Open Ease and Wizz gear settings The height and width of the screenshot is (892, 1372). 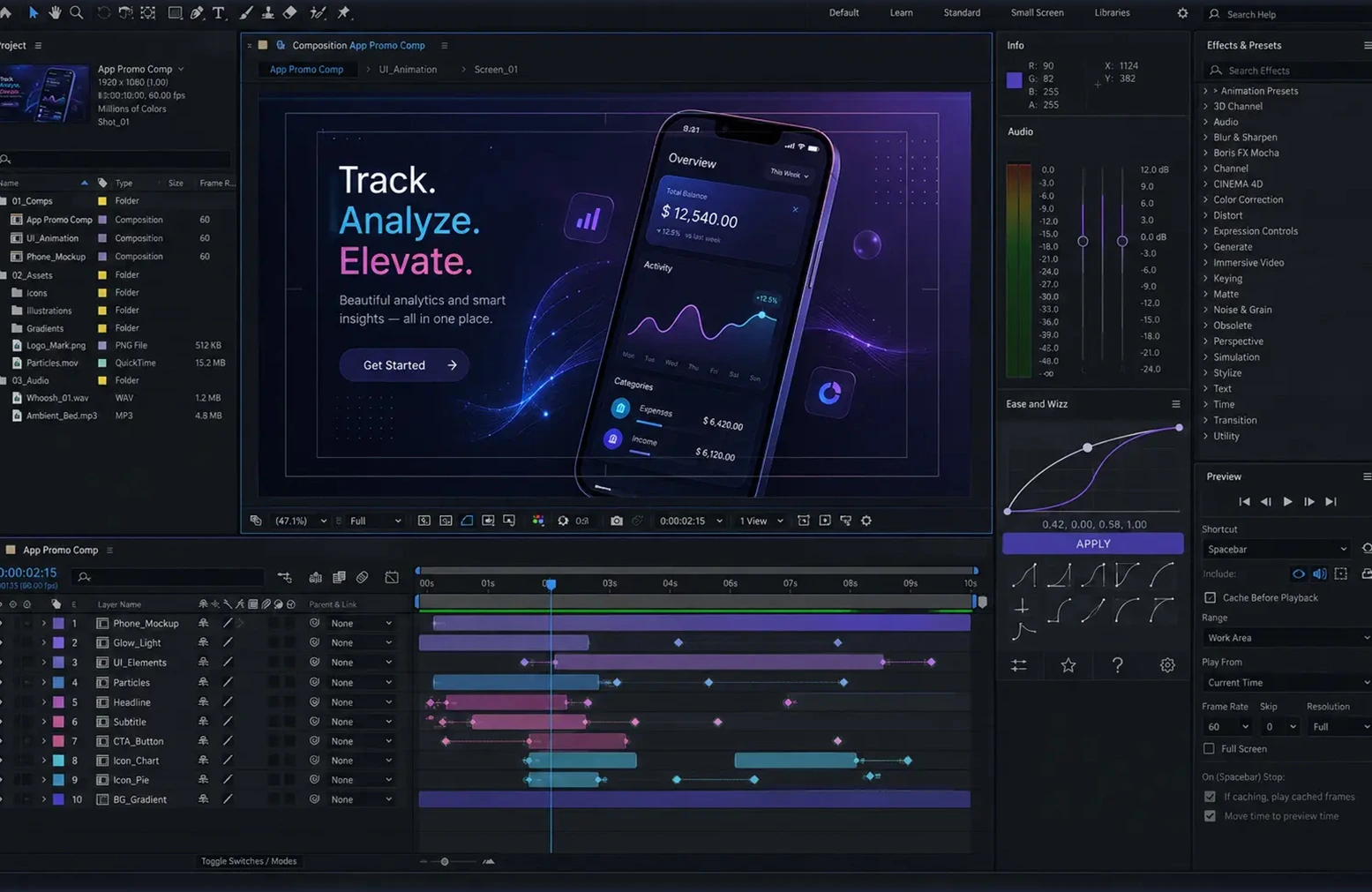1167,665
